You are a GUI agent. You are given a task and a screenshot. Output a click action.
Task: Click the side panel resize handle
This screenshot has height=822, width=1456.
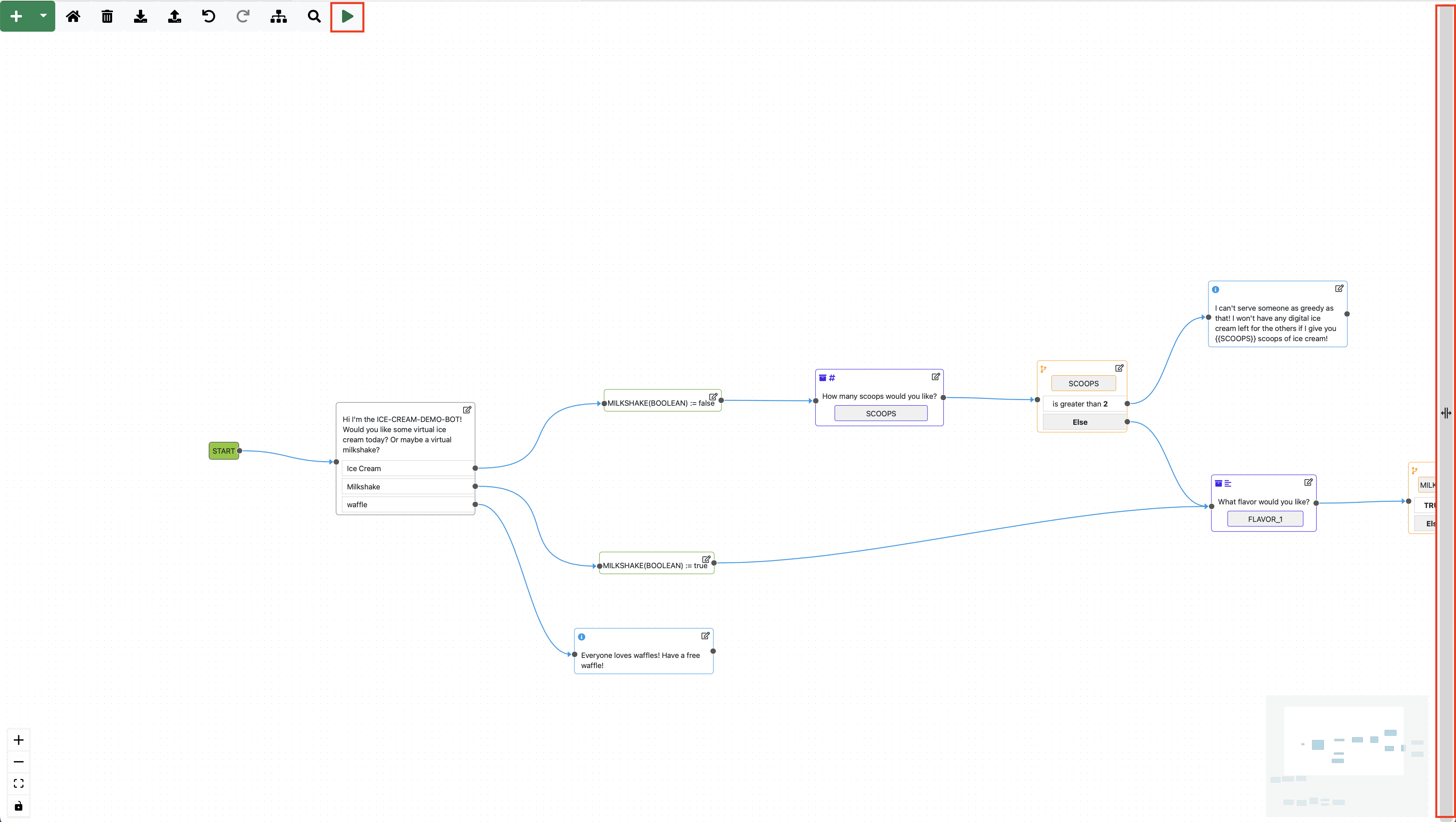point(1446,413)
